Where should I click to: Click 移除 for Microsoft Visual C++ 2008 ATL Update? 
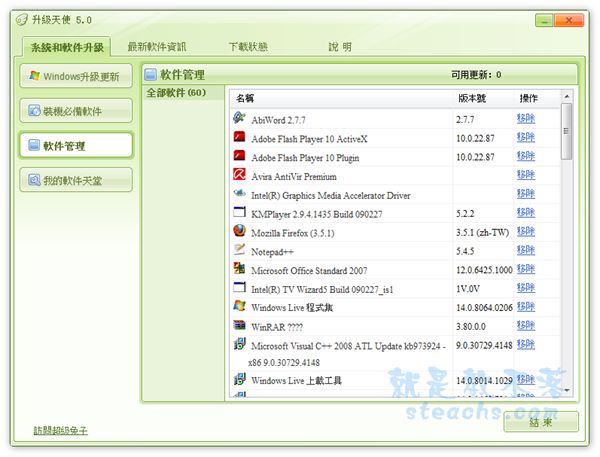click(x=526, y=344)
